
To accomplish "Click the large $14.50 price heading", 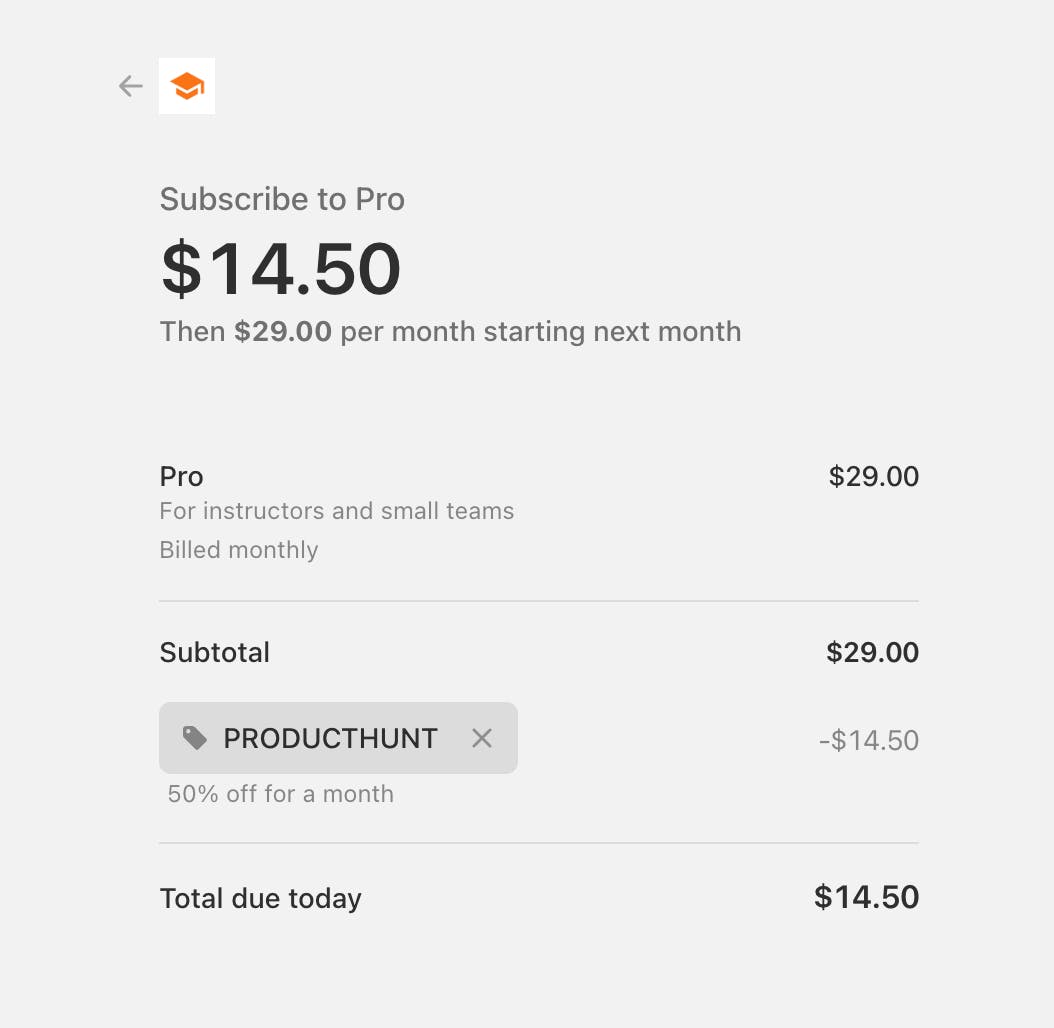I will pyautogui.click(x=281, y=268).
